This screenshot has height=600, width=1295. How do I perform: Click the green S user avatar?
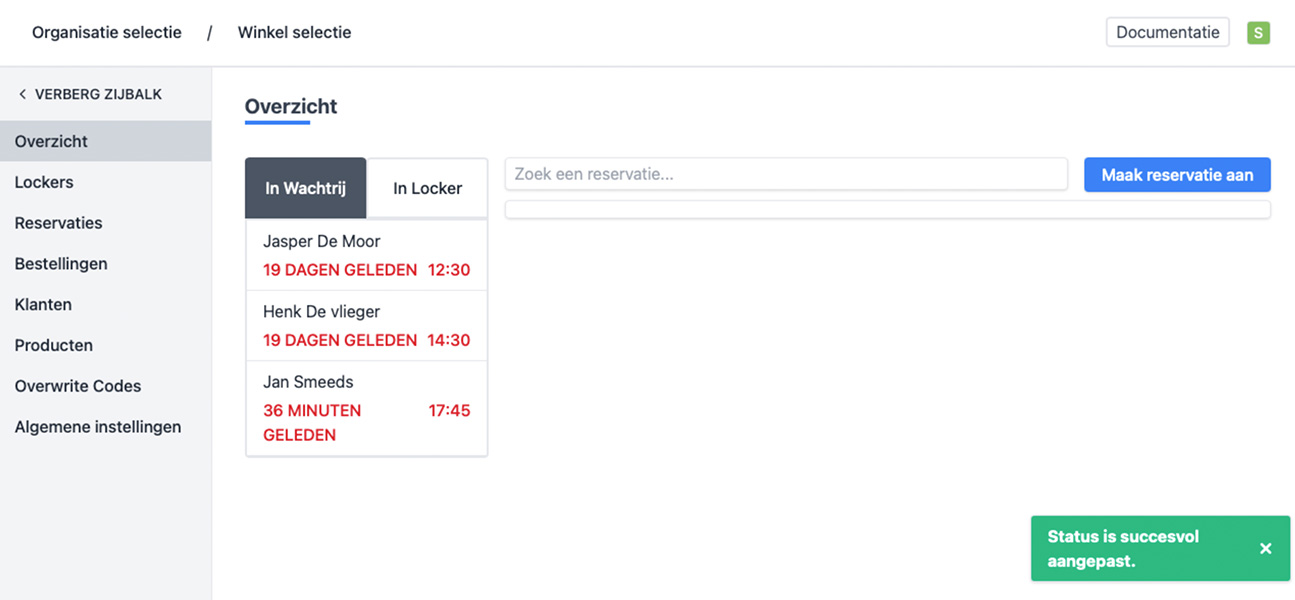click(1258, 33)
